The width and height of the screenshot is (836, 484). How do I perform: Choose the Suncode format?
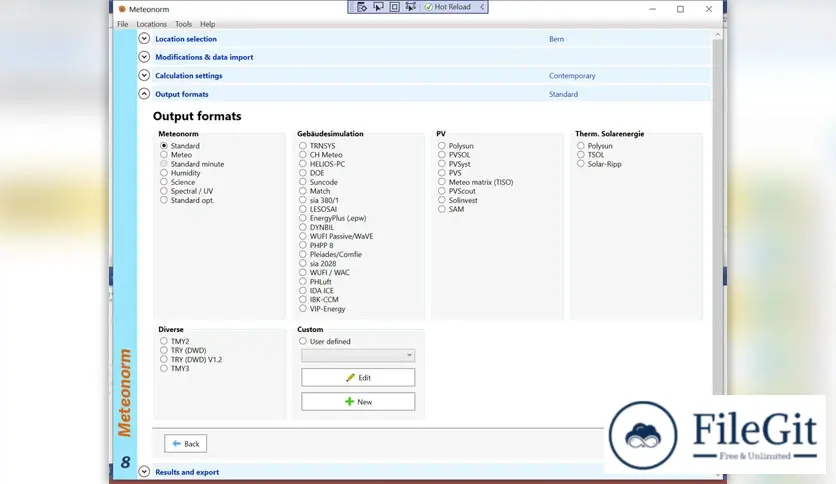click(318, 182)
